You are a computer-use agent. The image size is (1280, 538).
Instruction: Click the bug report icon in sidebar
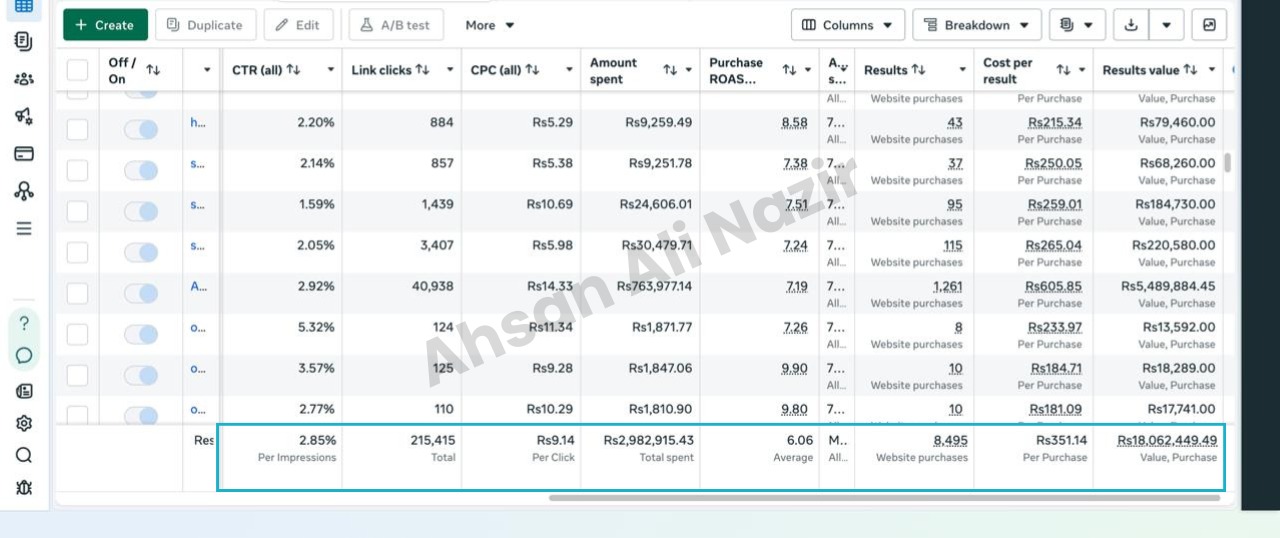[x=24, y=487]
